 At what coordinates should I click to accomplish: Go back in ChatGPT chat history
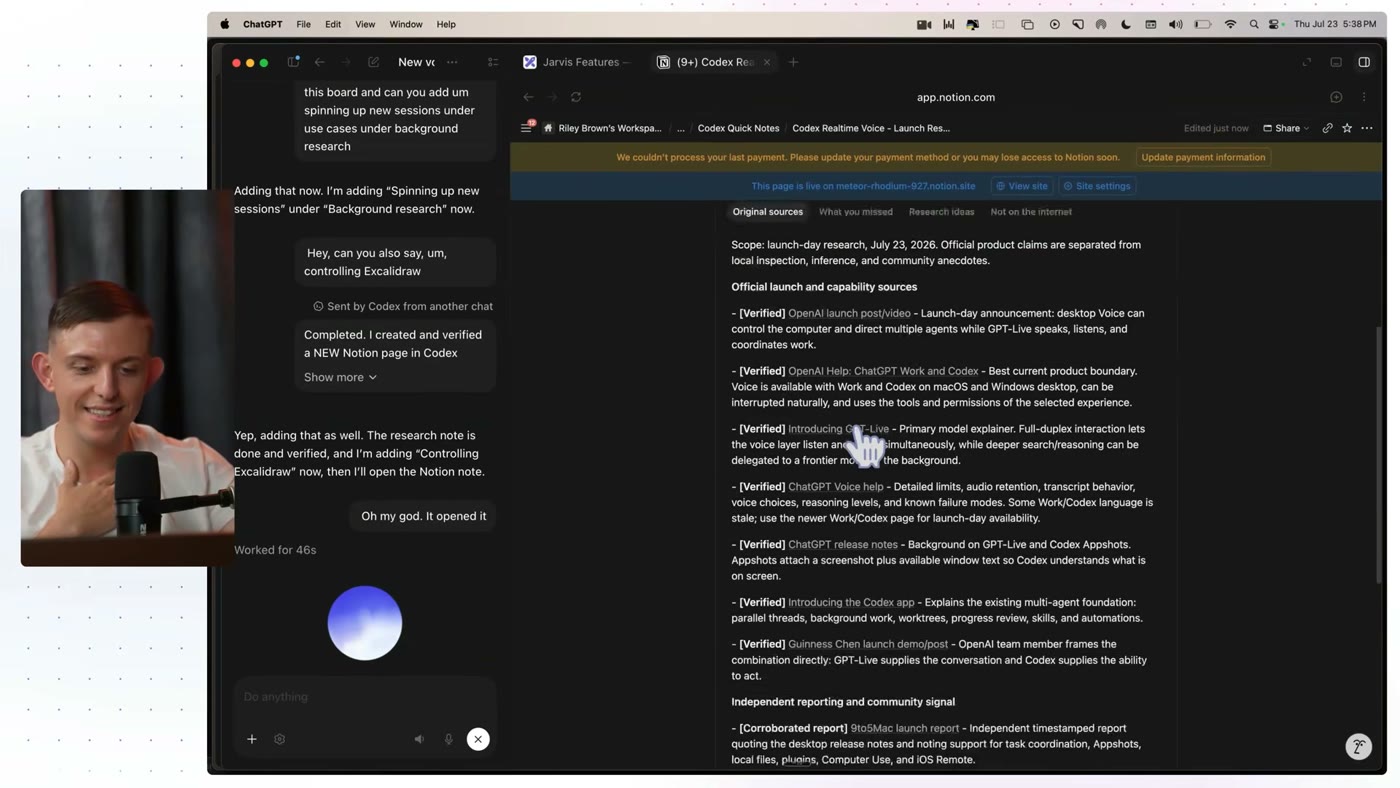(320, 62)
